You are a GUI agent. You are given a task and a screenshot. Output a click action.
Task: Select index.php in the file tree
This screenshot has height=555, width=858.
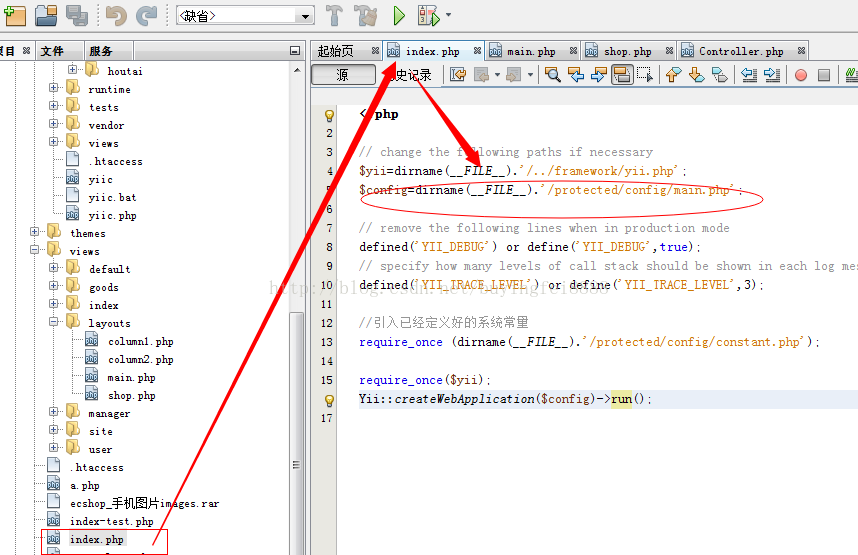(x=97, y=540)
